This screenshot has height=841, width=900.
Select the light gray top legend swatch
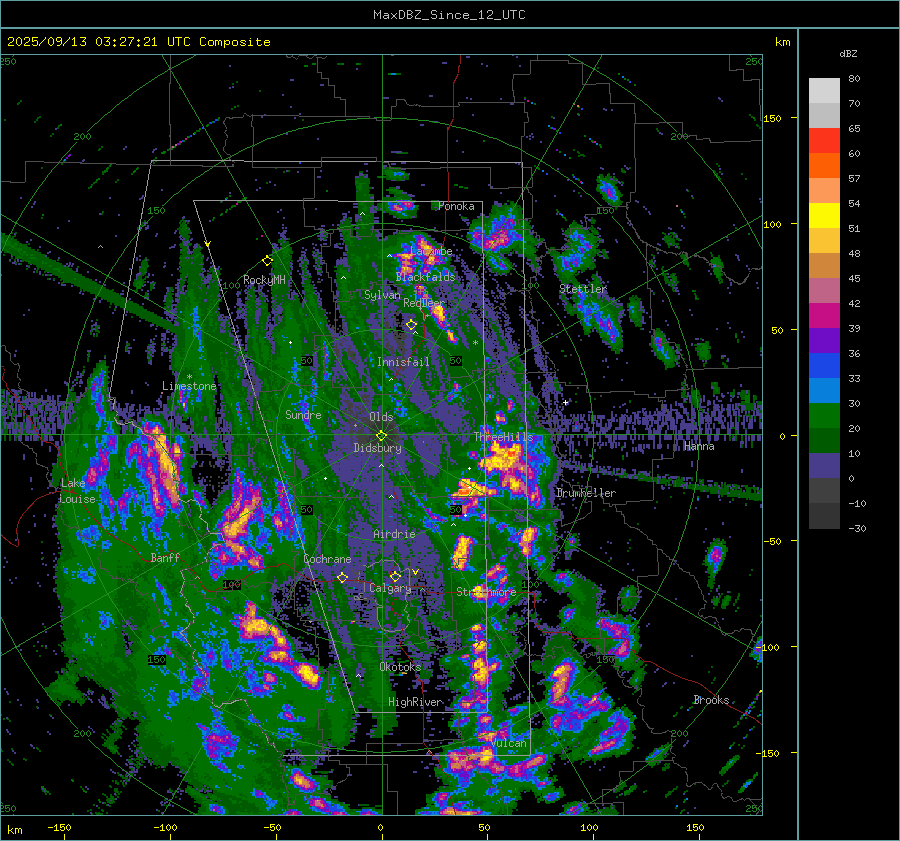coord(824,91)
